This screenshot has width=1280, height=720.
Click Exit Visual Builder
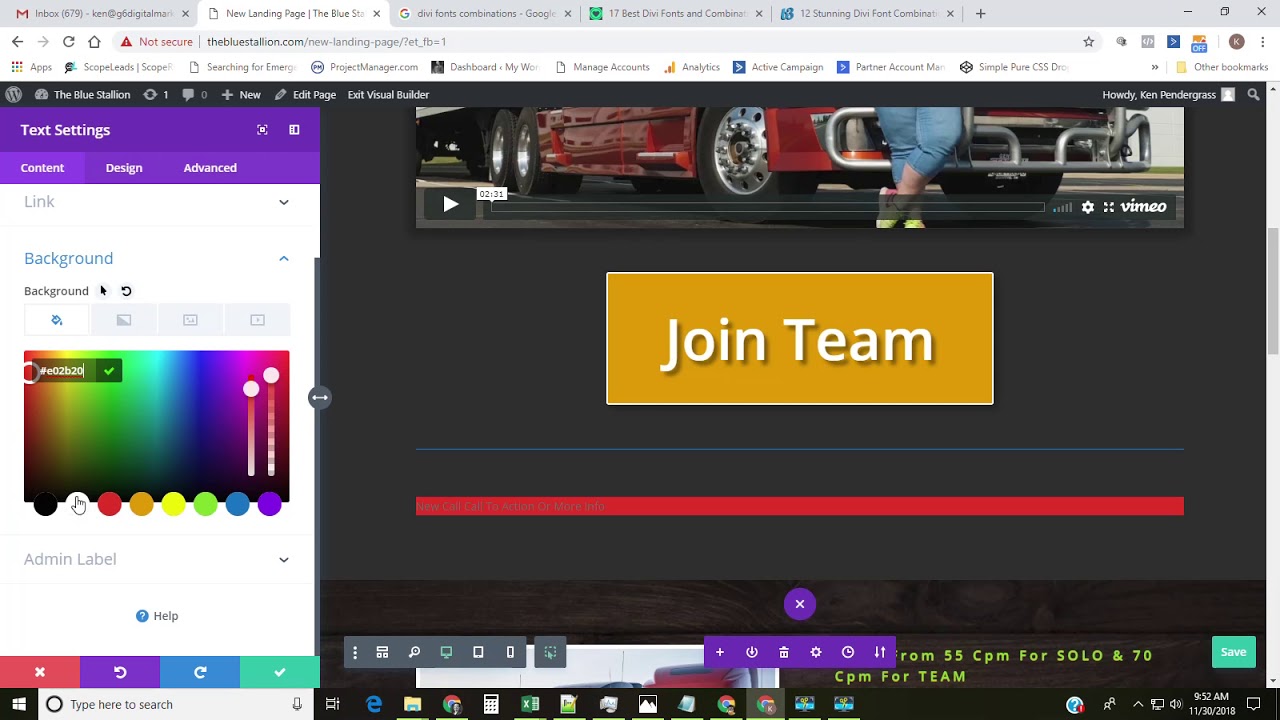point(388,95)
